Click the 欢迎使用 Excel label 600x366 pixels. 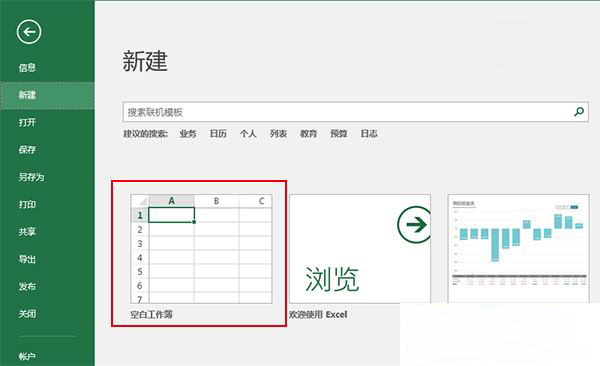click(x=318, y=315)
